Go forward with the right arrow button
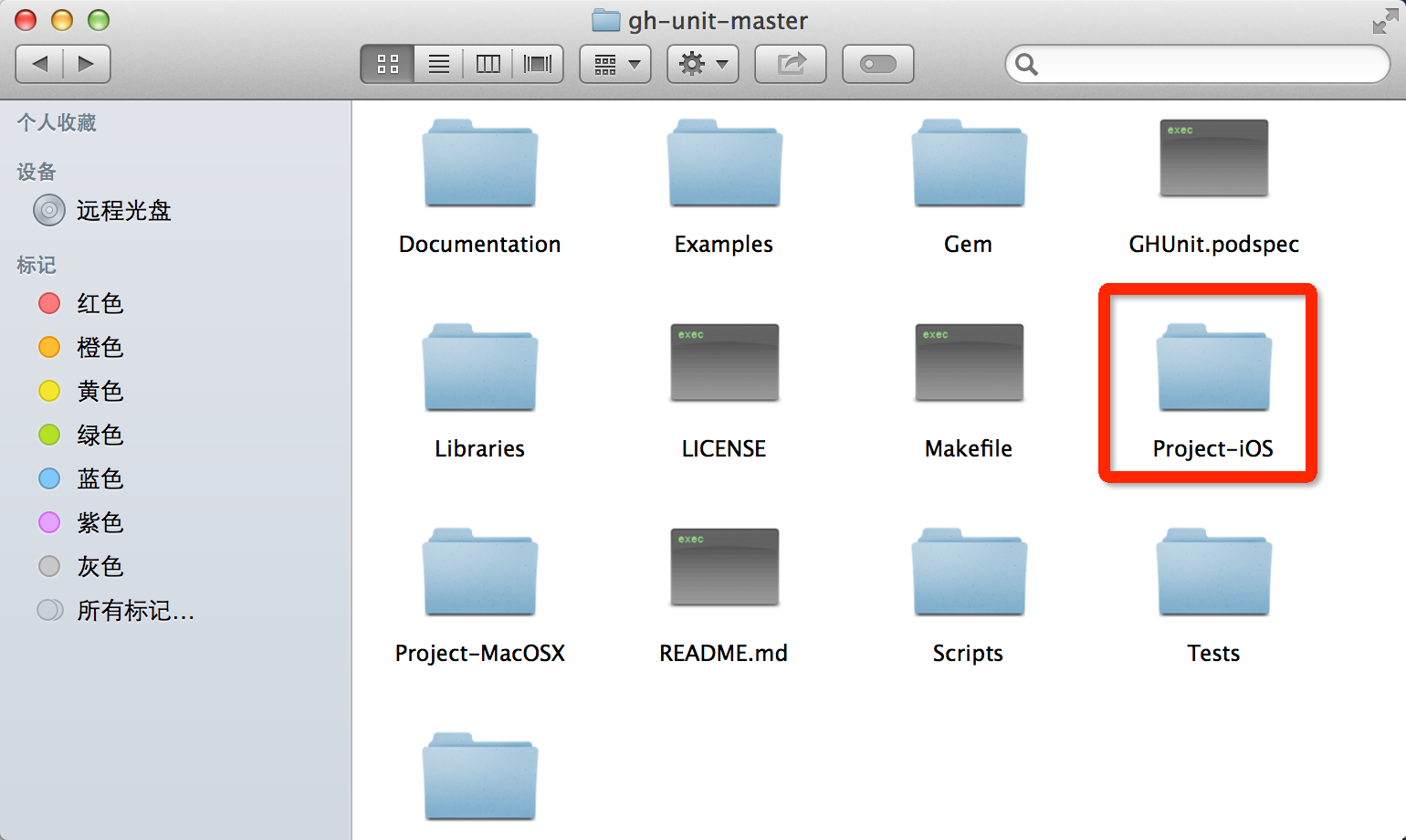Image resolution: width=1406 pixels, height=840 pixels. pyautogui.click(x=87, y=64)
